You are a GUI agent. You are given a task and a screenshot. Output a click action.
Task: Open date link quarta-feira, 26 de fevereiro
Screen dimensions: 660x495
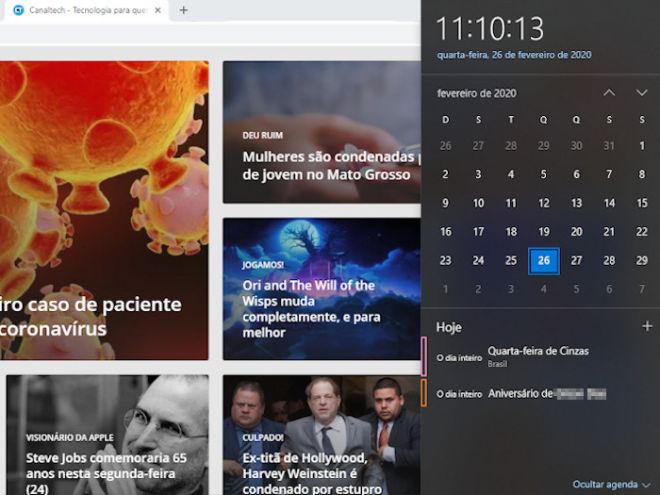pos(514,55)
